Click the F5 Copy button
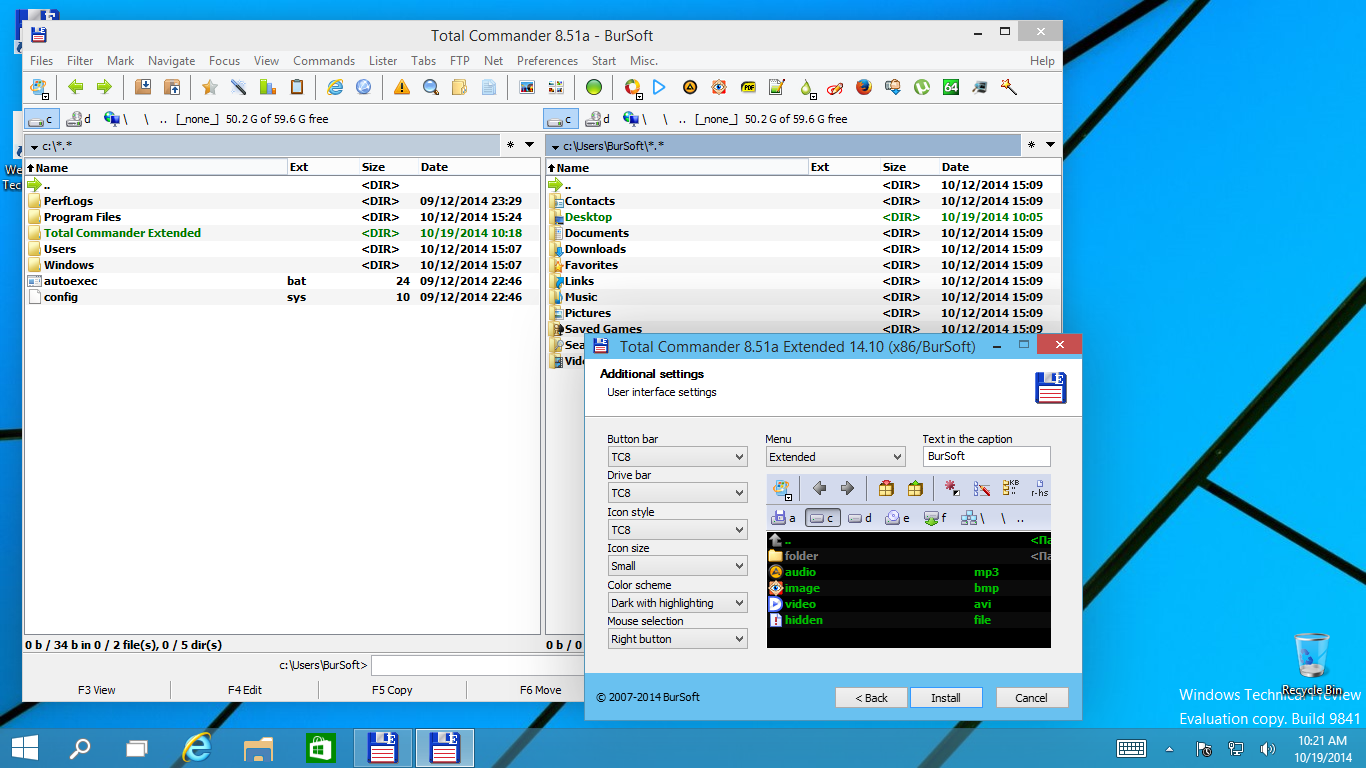This screenshot has height=768, width=1366. pos(392,690)
